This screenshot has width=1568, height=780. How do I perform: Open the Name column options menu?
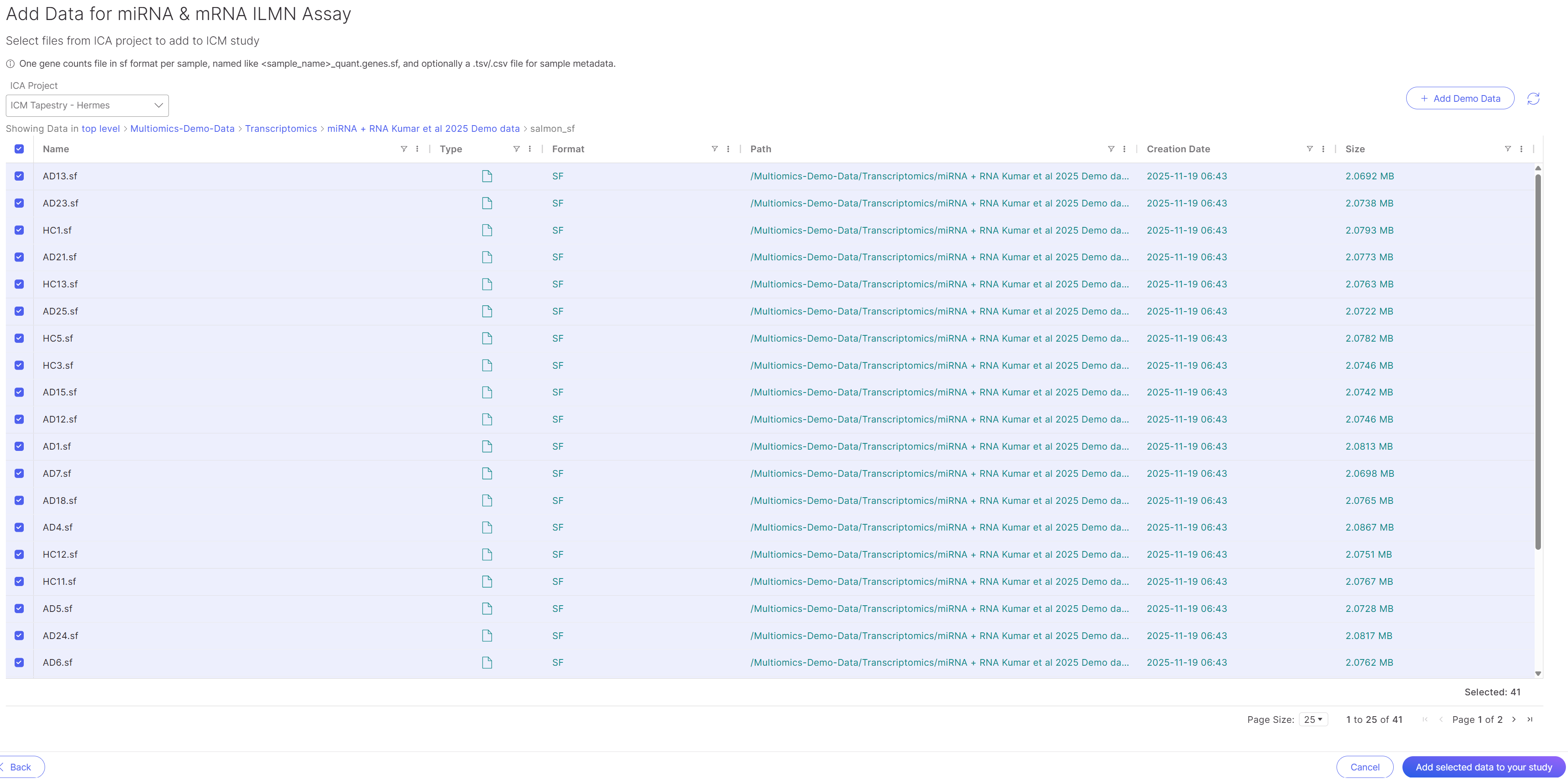click(417, 149)
